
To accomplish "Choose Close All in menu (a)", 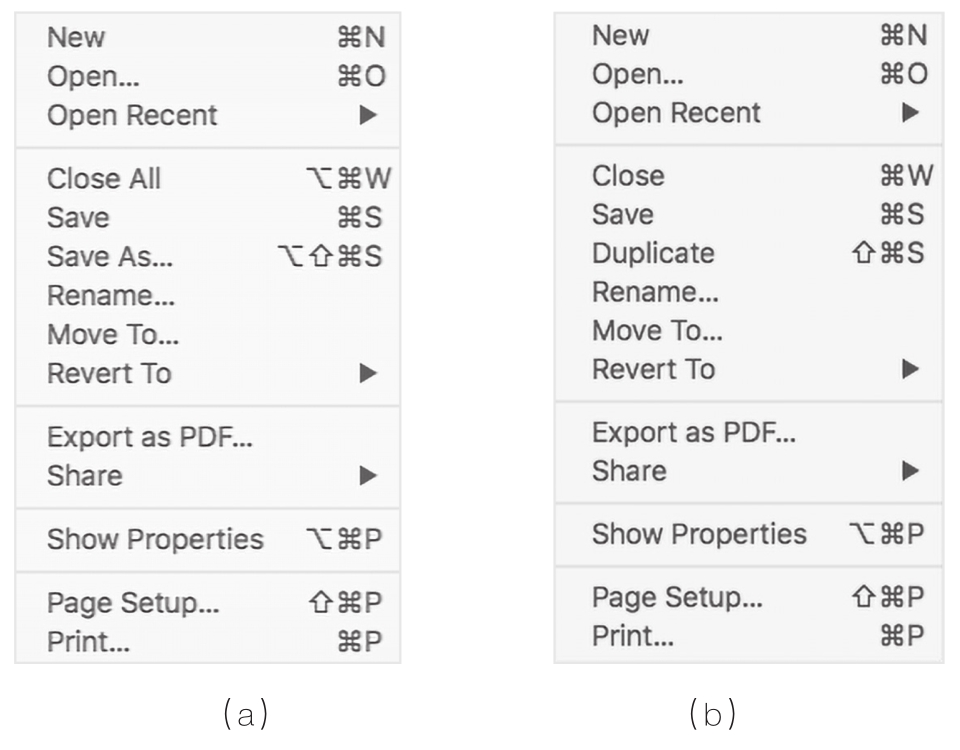I will [x=104, y=179].
